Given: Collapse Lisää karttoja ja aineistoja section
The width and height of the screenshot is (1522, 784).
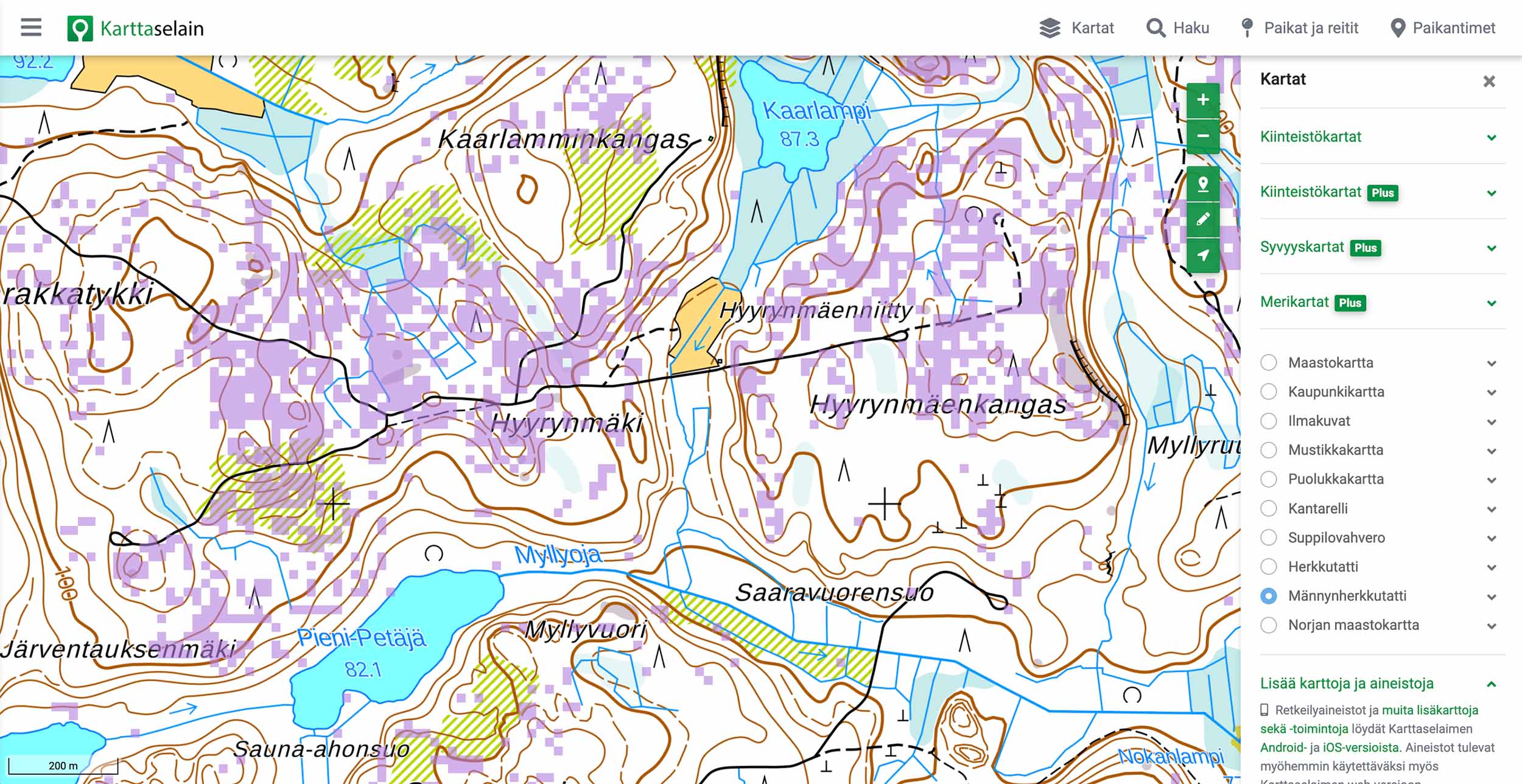Looking at the screenshot, I should click(x=1492, y=684).
